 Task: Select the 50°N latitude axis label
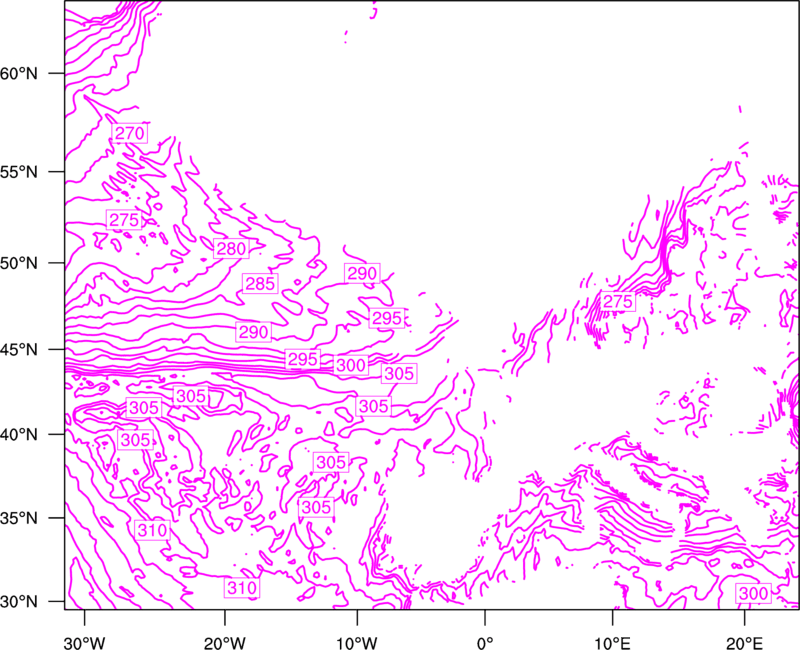19,263
